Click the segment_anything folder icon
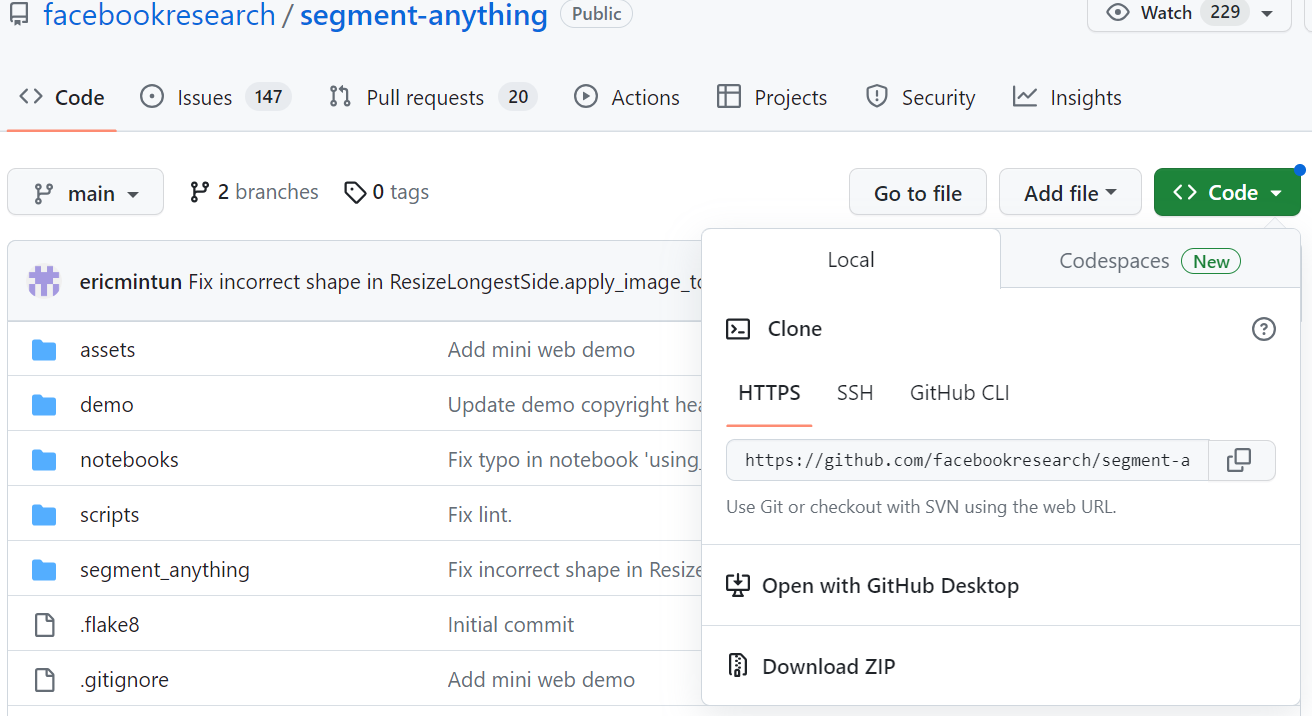The height and width of the screenshot is (716, 1312). coord(44,570)
